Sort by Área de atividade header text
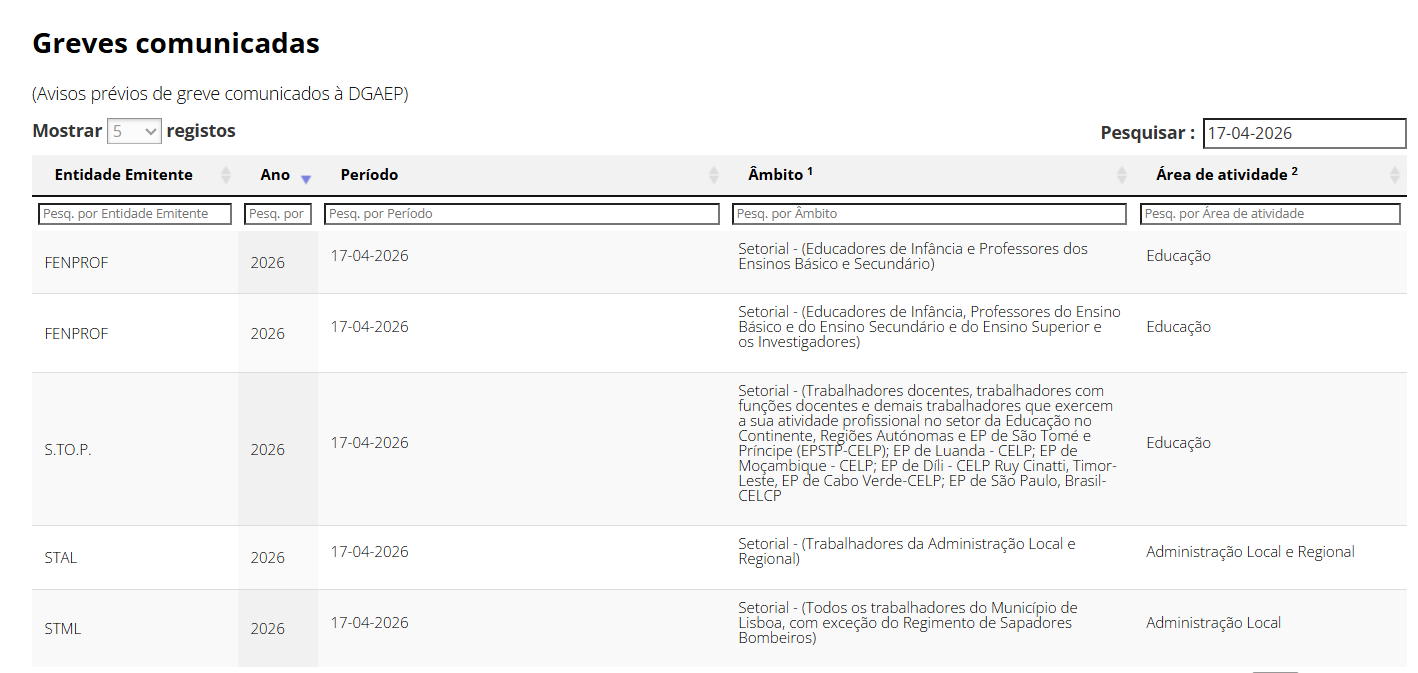The width and height of the screenshot is (1418, 673). [1220, 175]
